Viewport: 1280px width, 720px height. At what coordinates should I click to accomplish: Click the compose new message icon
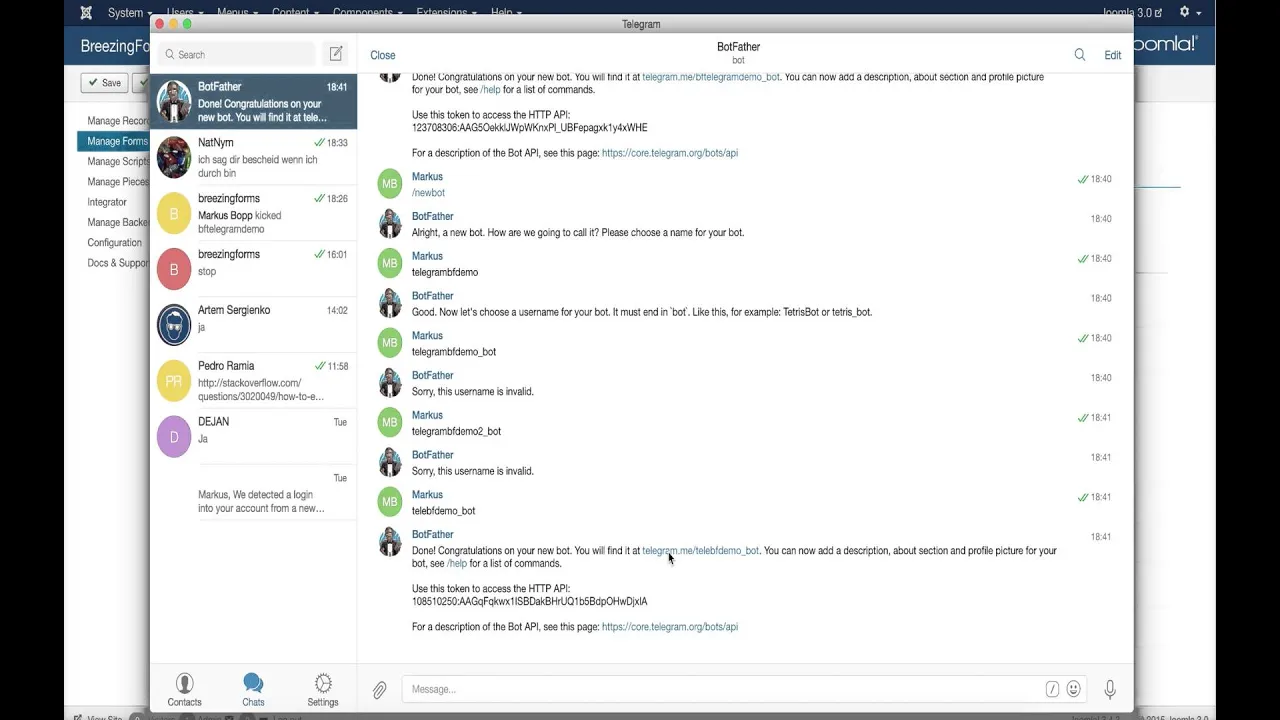[x=336, y=54]
